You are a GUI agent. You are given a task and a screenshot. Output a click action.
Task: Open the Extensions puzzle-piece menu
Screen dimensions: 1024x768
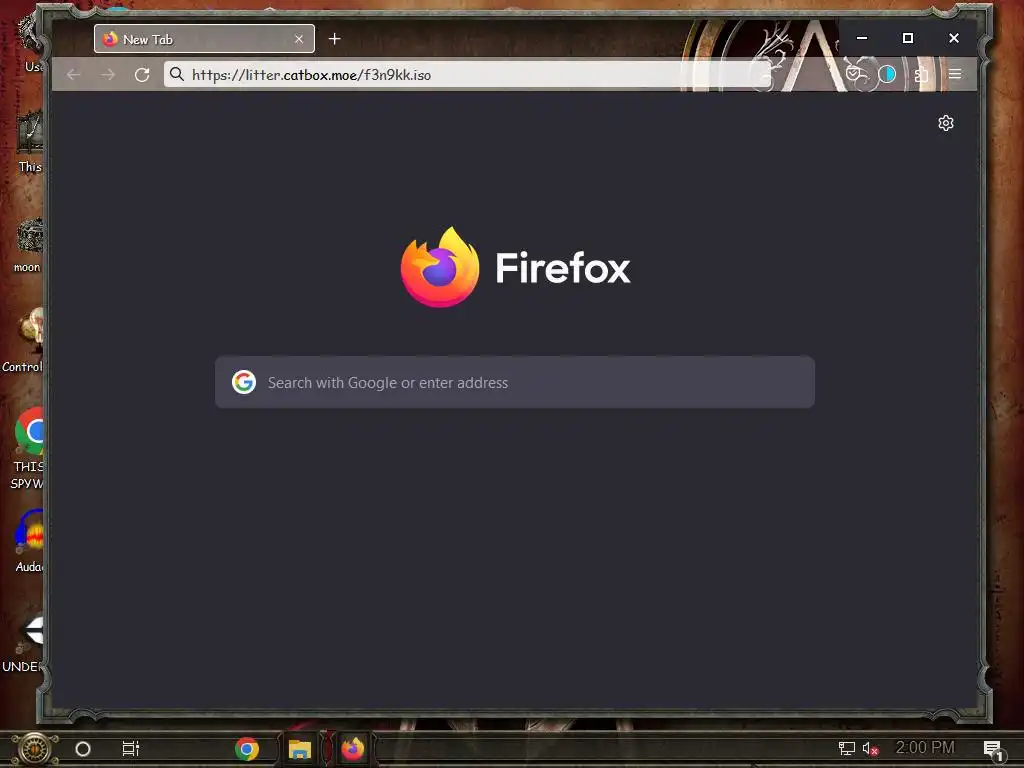(921, 74)
